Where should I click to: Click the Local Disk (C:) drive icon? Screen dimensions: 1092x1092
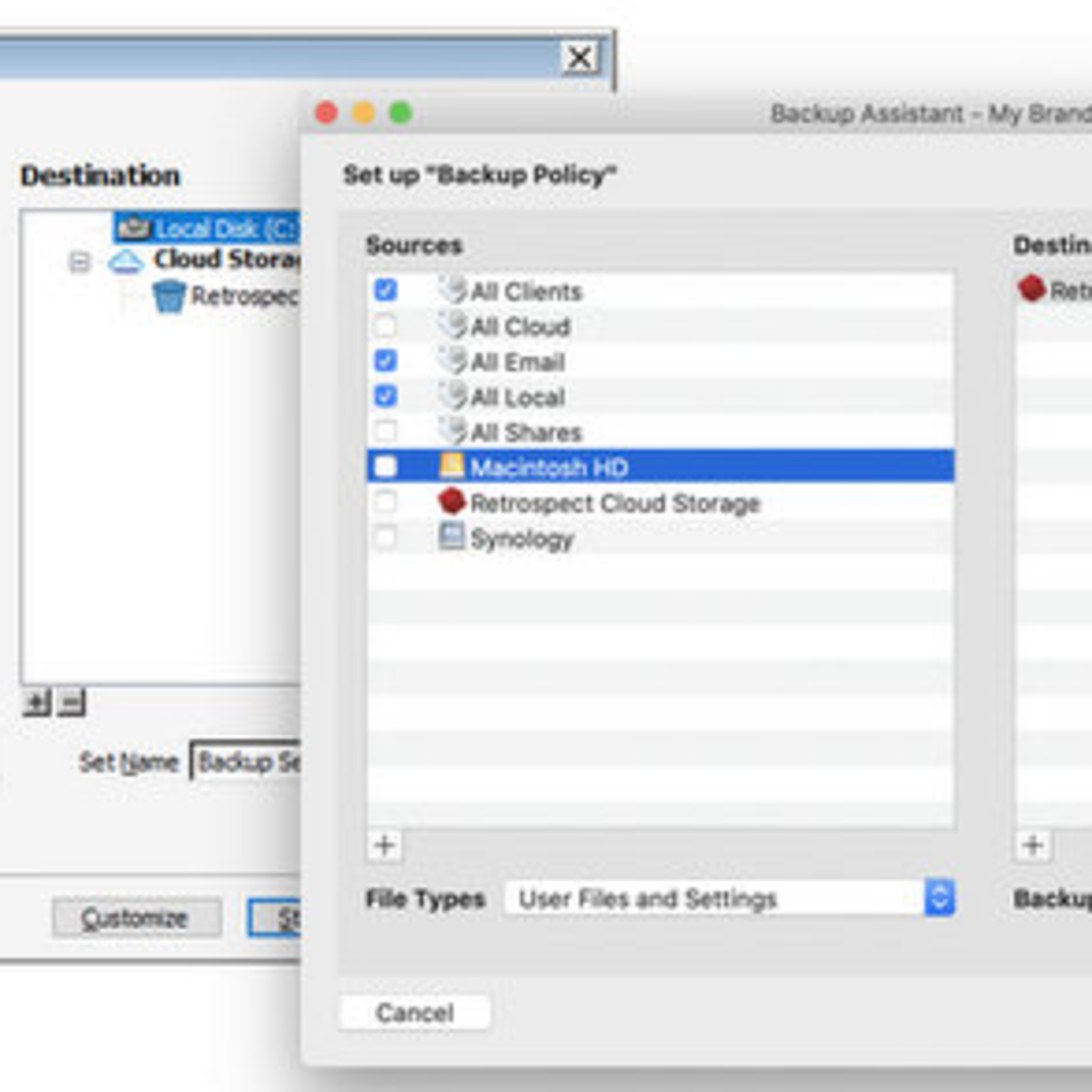[133, 228]
